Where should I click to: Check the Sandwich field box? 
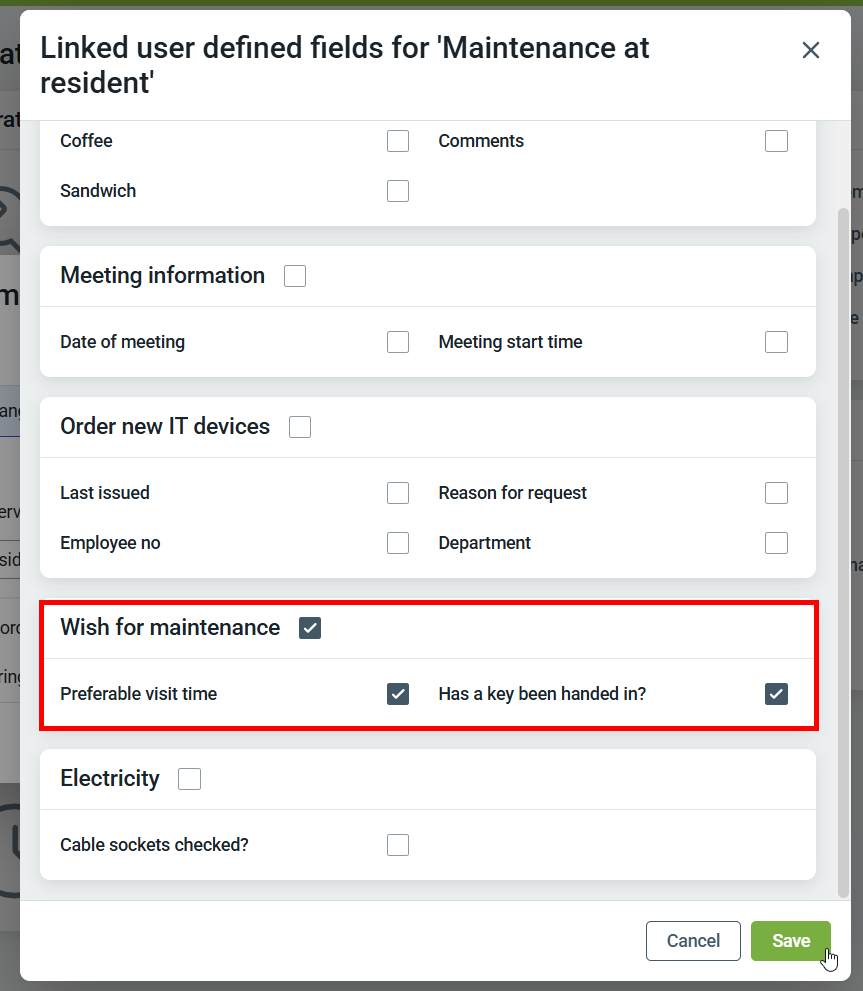[x=398, y=191]
